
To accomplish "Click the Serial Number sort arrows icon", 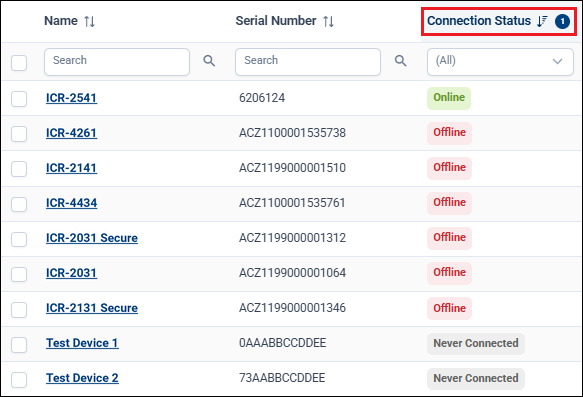I will tap(328, 22).
